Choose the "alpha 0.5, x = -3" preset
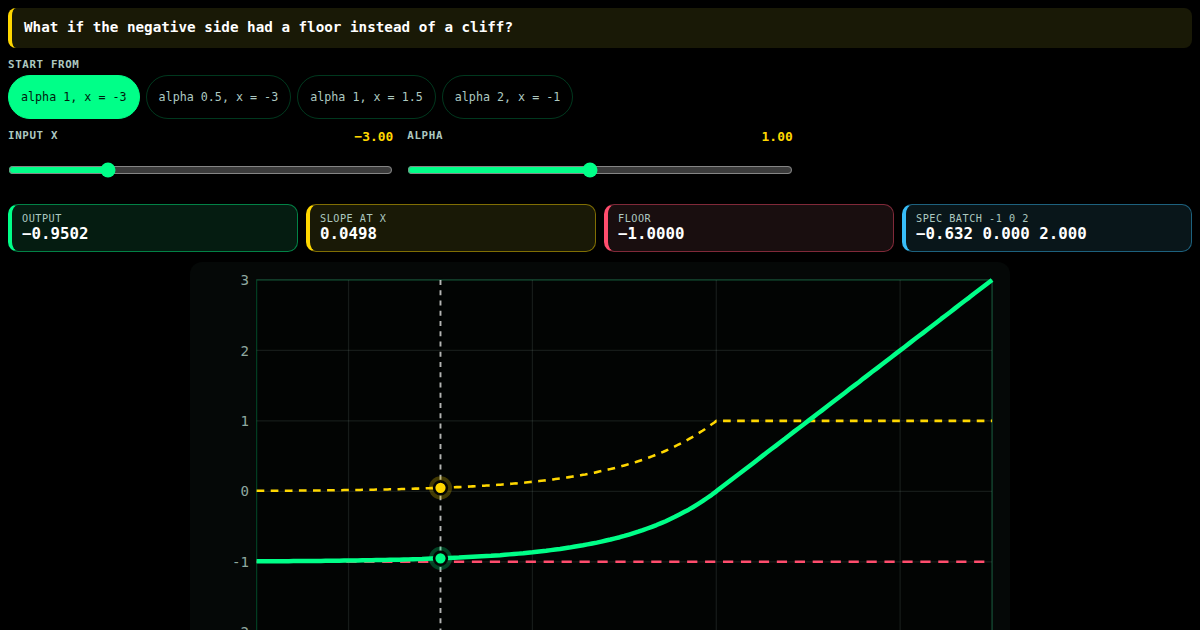Image resolution: width=1200 pixels, height=630 pixels. click(218, 97)
